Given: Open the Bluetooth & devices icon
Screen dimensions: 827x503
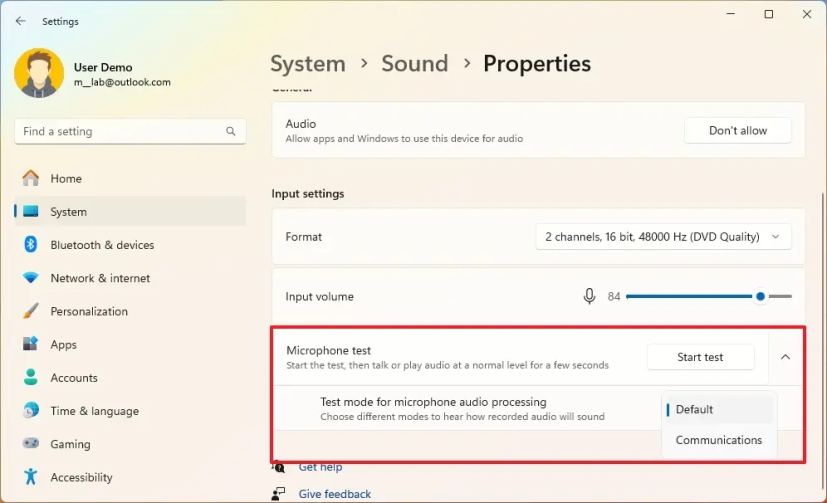Looking at the screenshot, I should pos(31,245).
